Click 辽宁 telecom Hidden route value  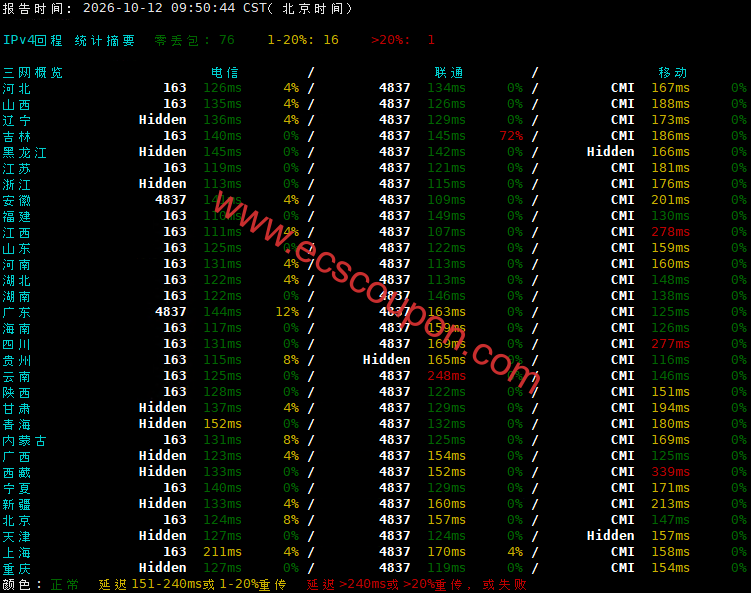tap(162, 120)
